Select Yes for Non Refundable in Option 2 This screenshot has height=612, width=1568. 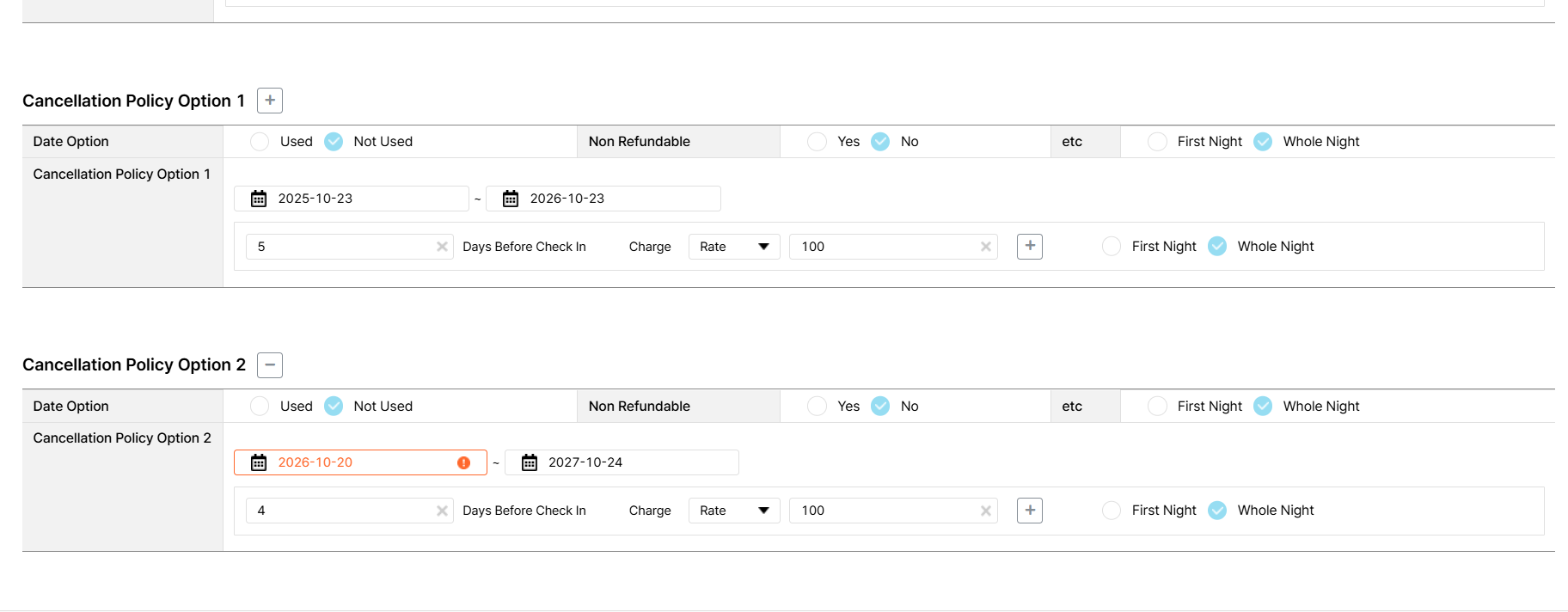(x=818, y=406)
